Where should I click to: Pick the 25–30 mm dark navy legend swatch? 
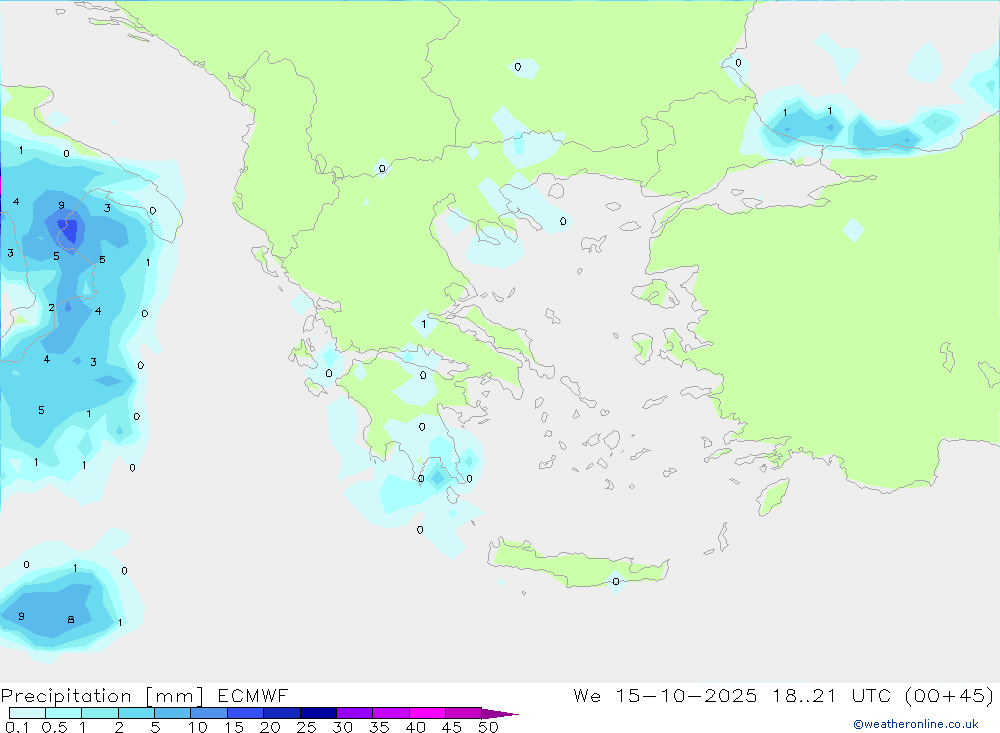[318, 713]
